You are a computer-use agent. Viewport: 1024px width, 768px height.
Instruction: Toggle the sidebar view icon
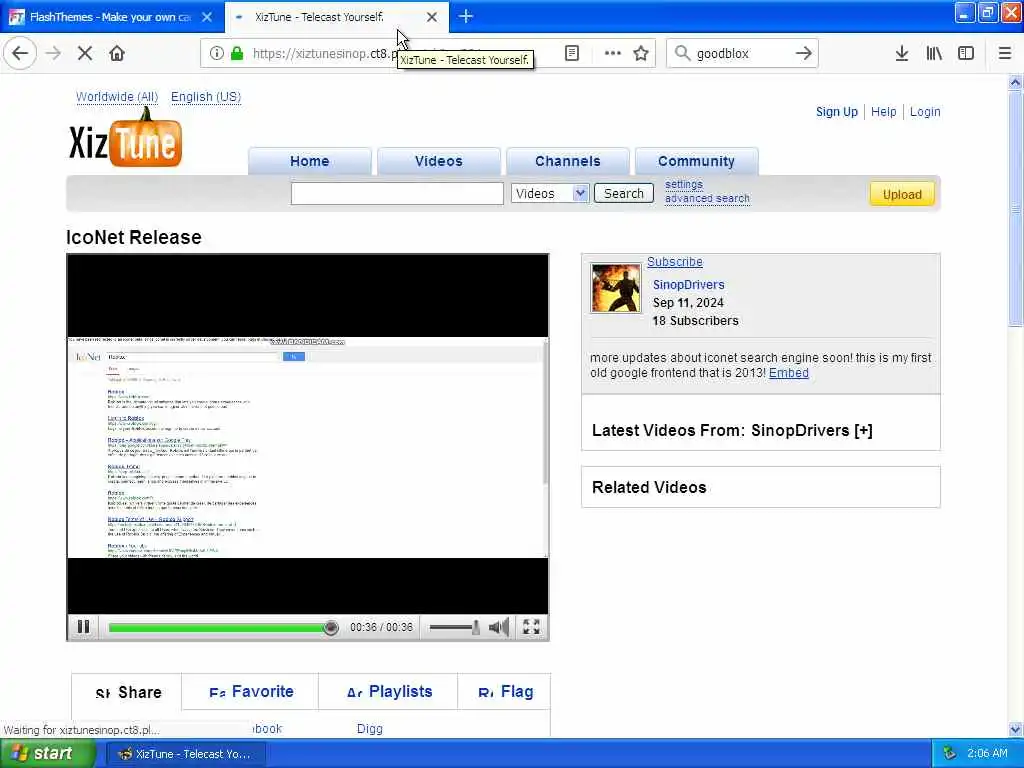[x=966, y=54]
